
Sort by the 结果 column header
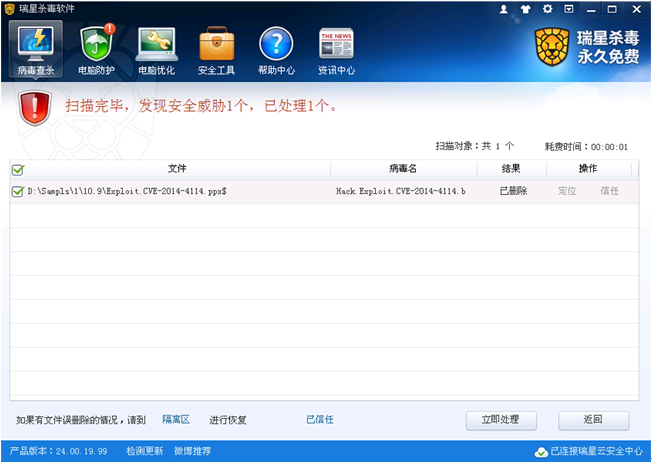click(511, 168)
